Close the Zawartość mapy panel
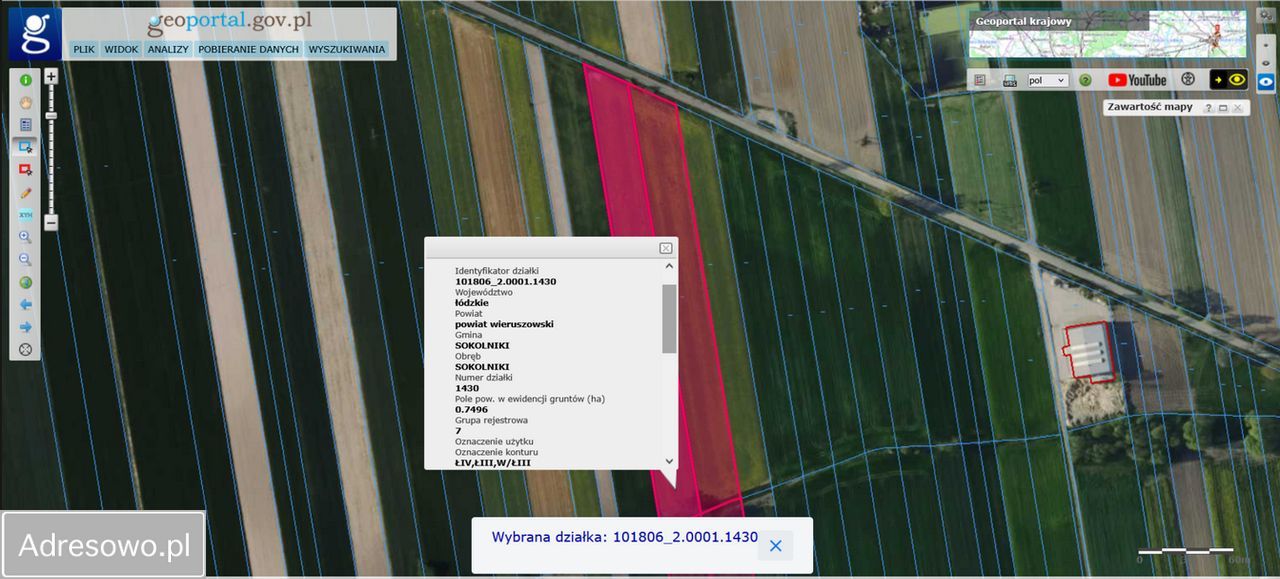Screen dimensions: 1280x579 (x=1237, y=108)
